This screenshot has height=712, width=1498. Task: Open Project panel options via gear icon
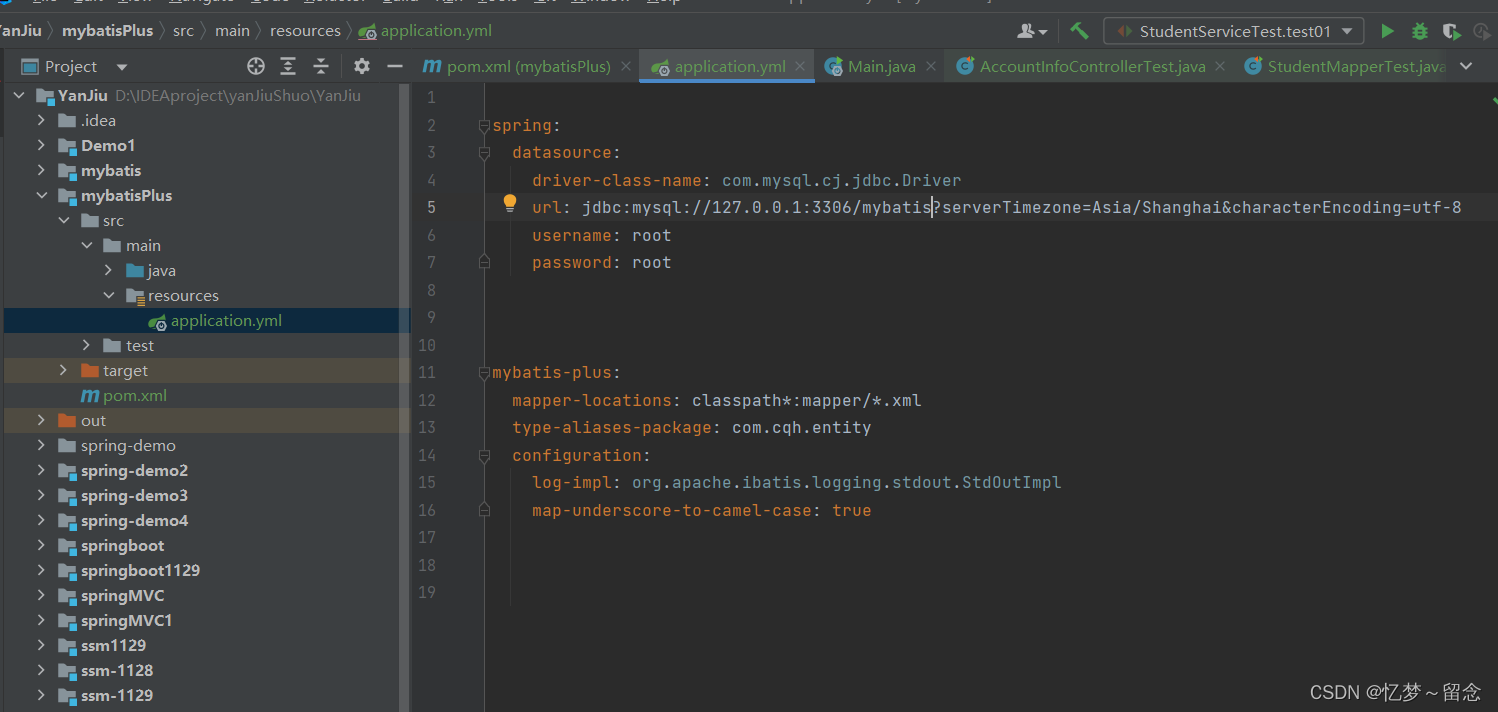pyautogui.click(x=361, y=65)
